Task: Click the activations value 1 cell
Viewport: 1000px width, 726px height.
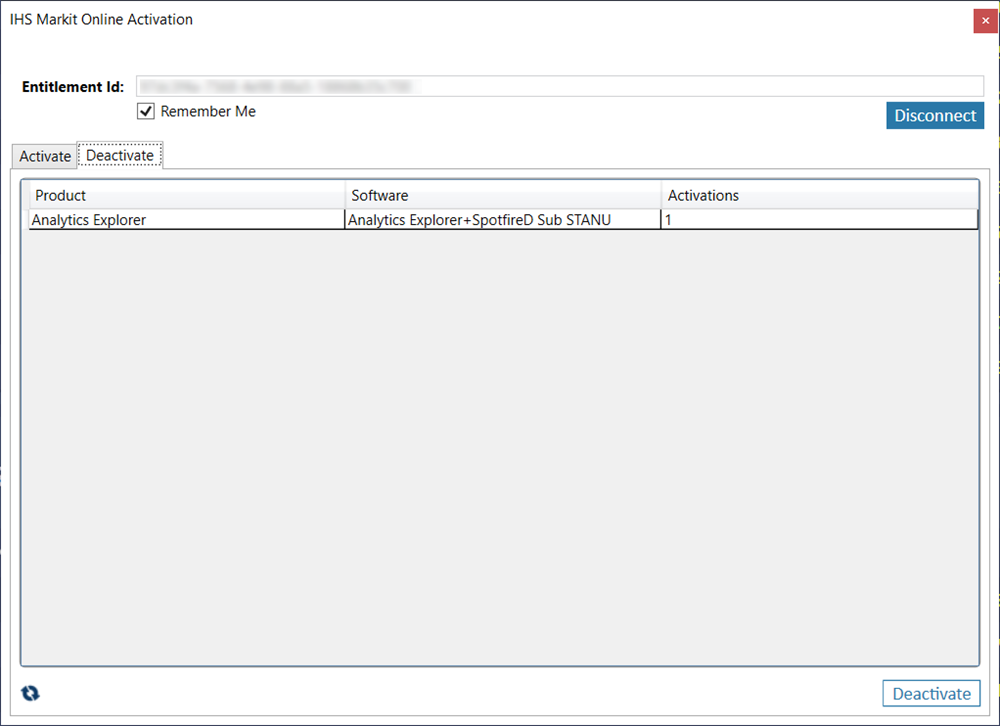Action: pos(819,219)
